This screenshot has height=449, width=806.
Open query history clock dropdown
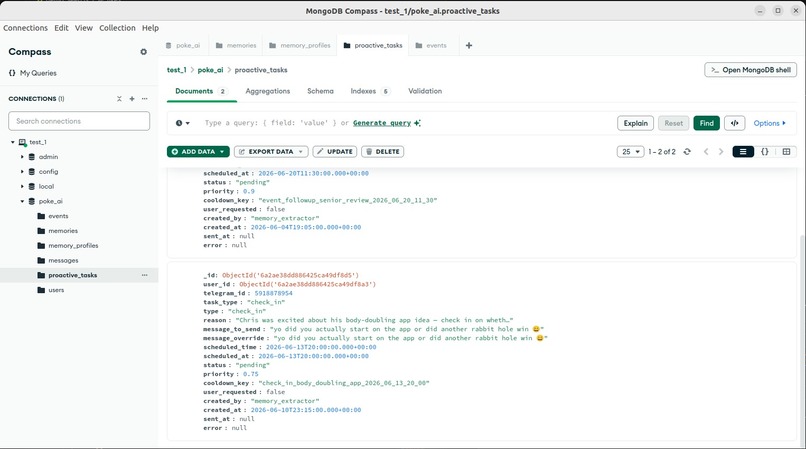[182, 123]
